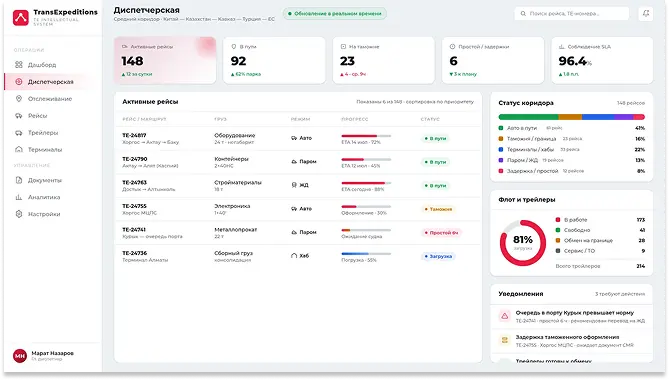Open the customs clearance delay notification
The height and width of the screenshot is (380, 669).
tap(572, 341)
